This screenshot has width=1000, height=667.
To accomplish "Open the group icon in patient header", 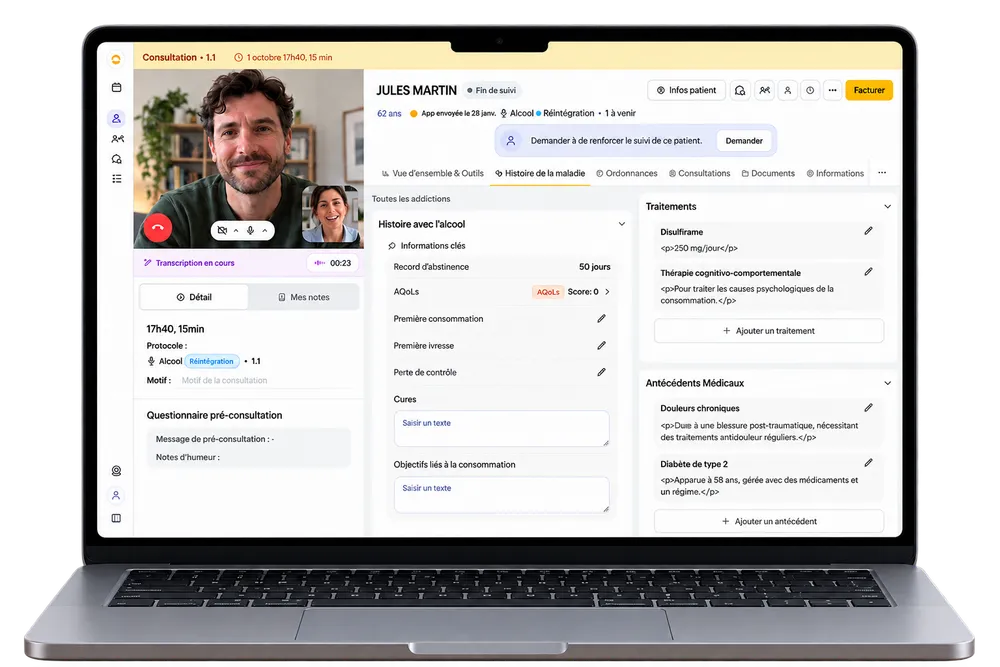I will 764,91.
